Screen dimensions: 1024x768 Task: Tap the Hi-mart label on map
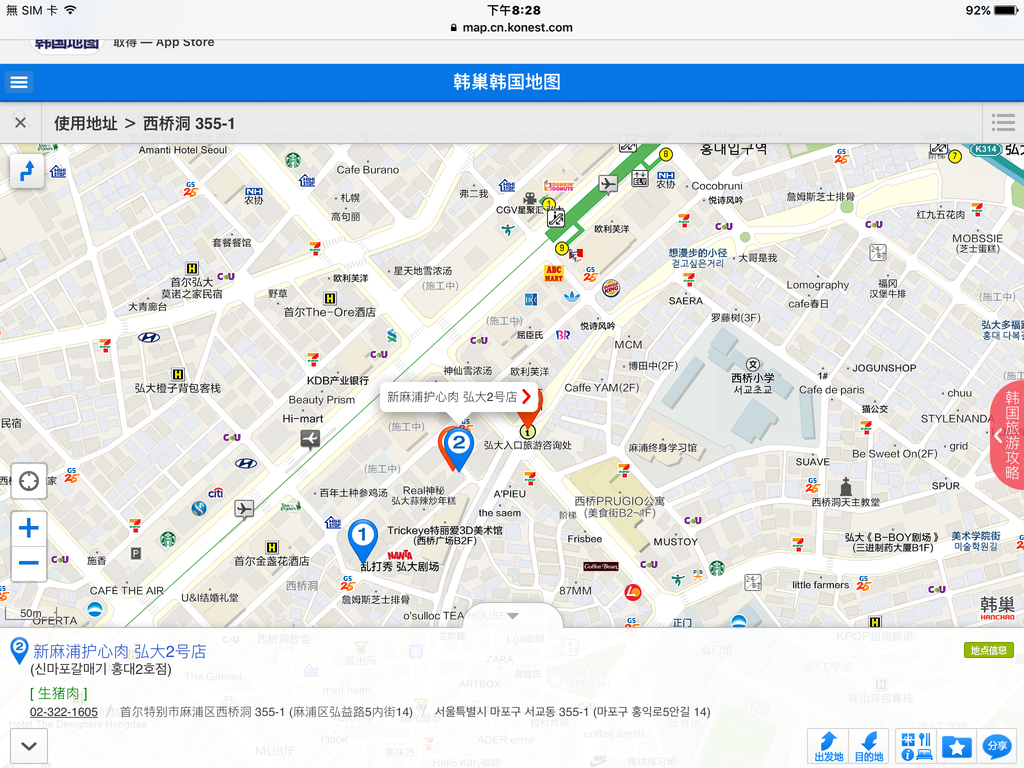(303, 419)
